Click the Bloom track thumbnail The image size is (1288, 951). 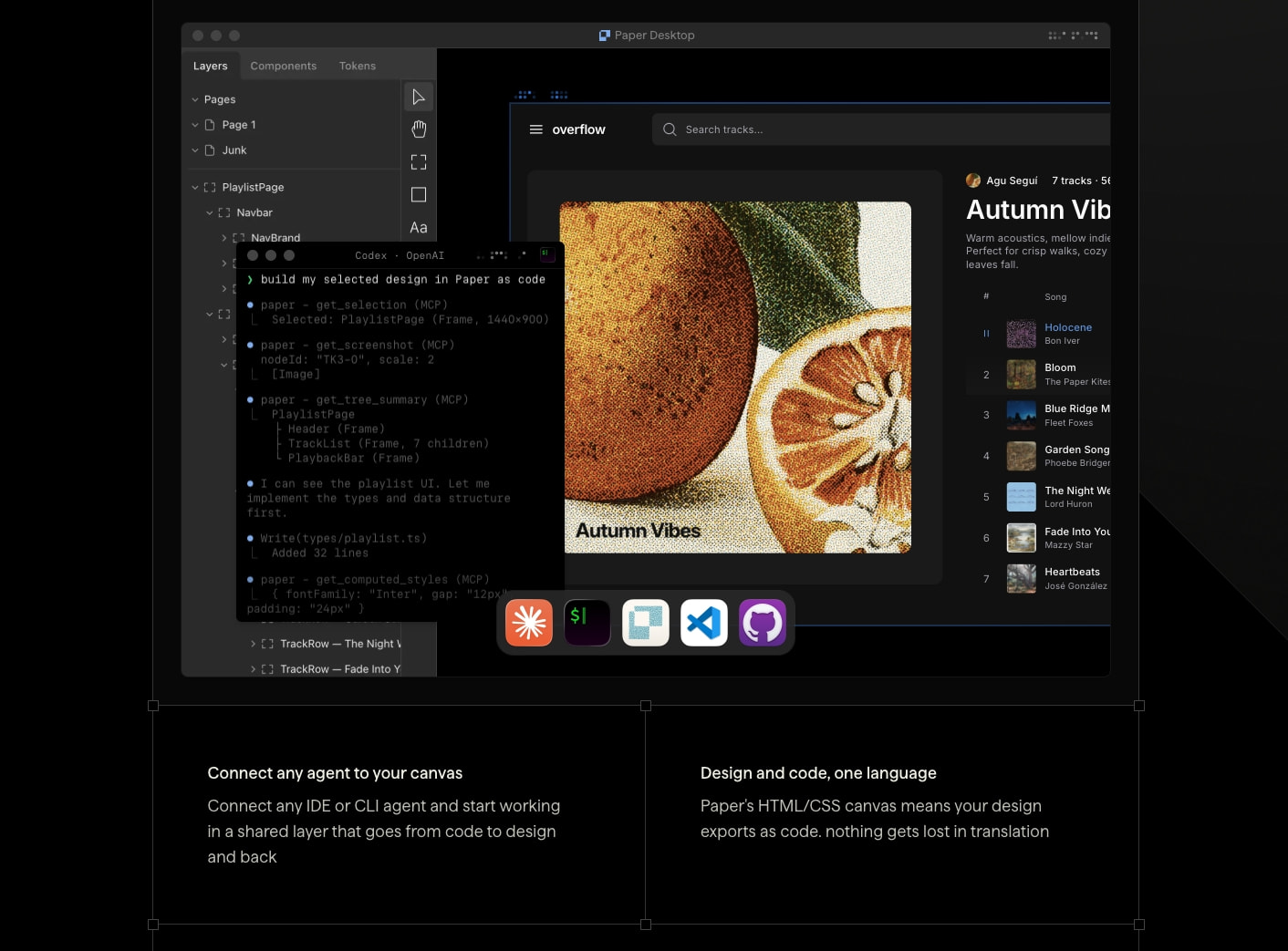[1021, 375]
